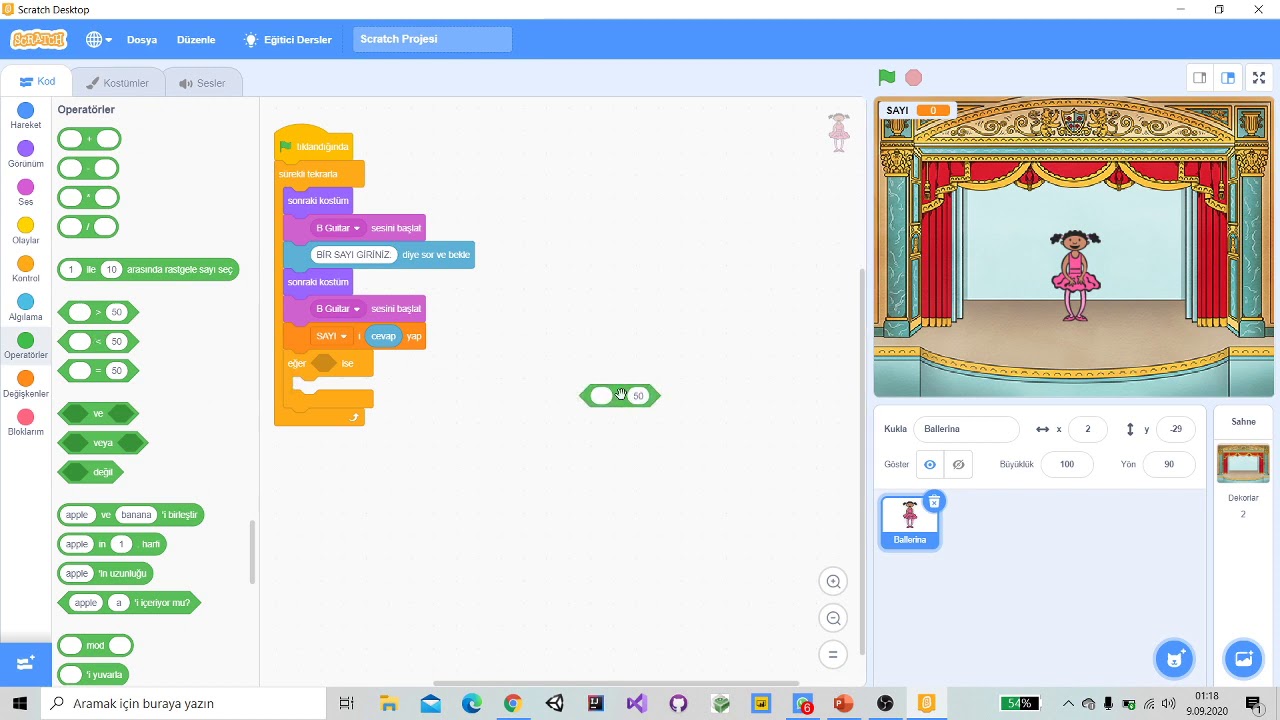The width and height of the screenshot is (1280, 720).
Task: Switch to large stage layout
Action: pos(1228,78)
